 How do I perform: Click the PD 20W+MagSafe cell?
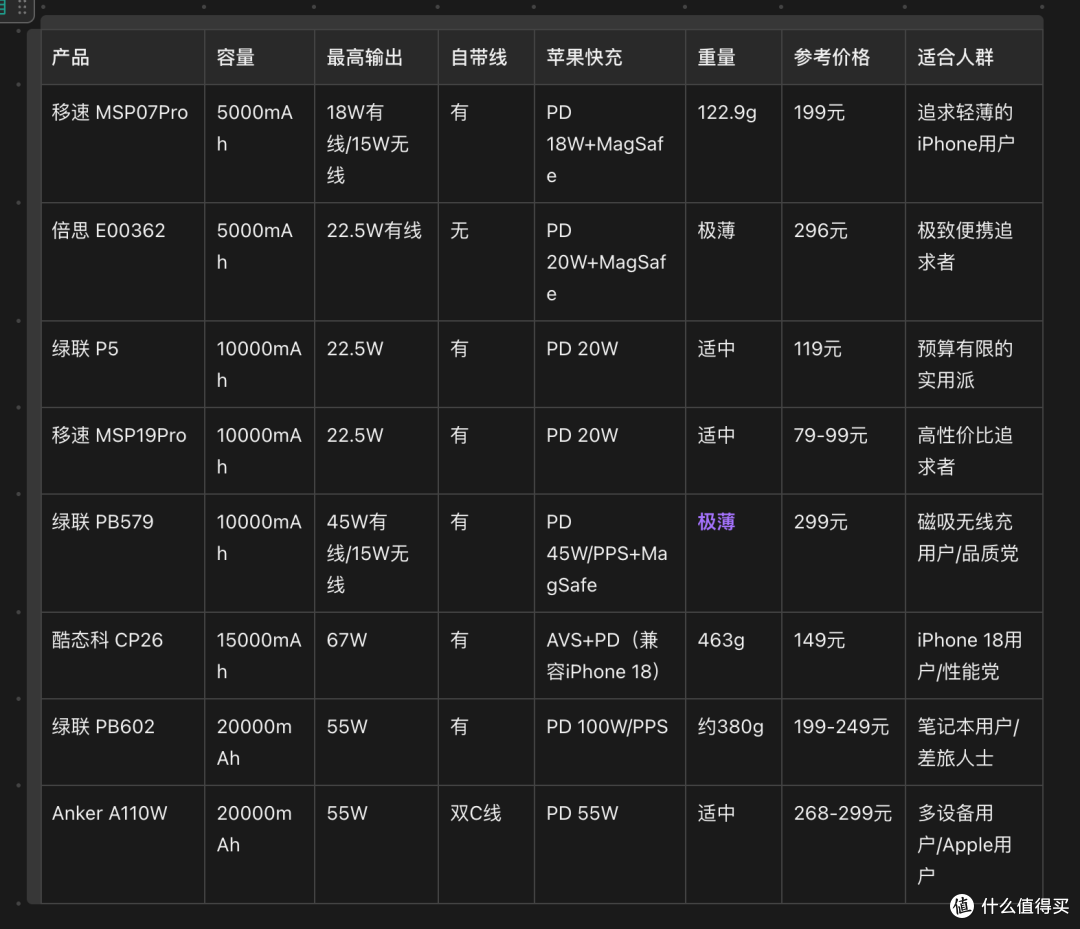pyautogui.click(x=610, y=262)
